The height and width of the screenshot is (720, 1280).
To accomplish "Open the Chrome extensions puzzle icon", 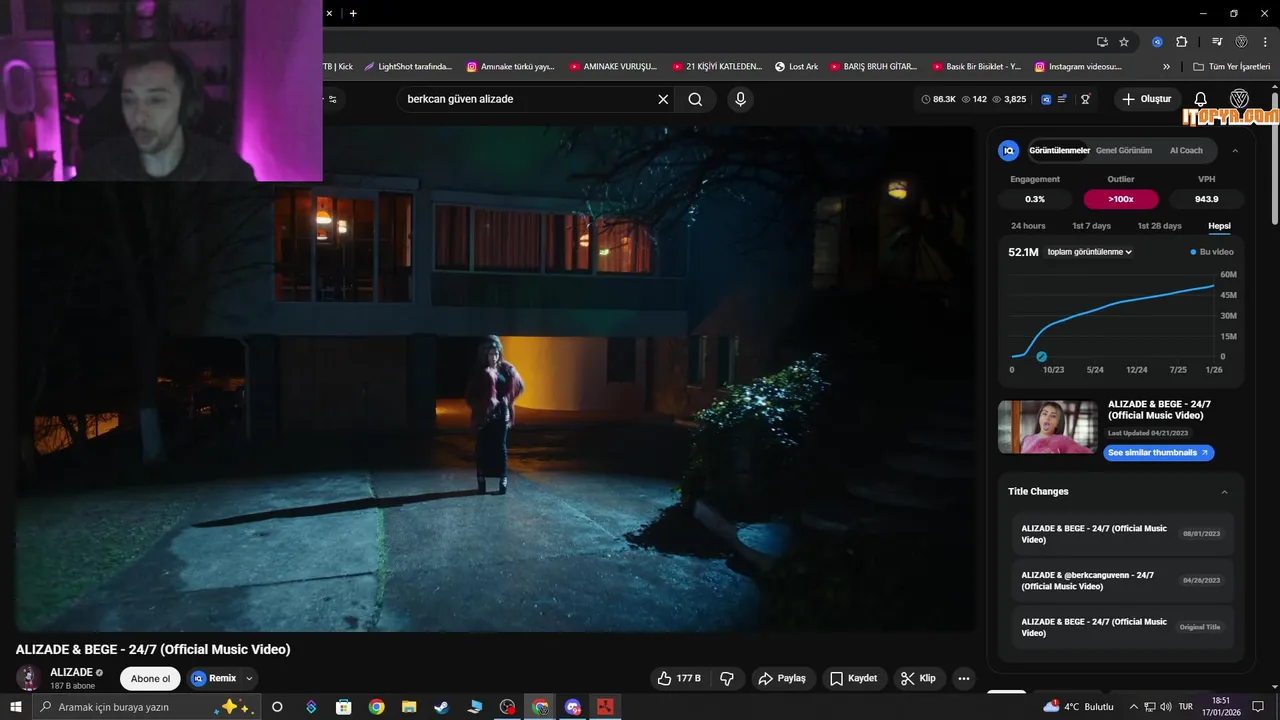I will point(1181,42).
